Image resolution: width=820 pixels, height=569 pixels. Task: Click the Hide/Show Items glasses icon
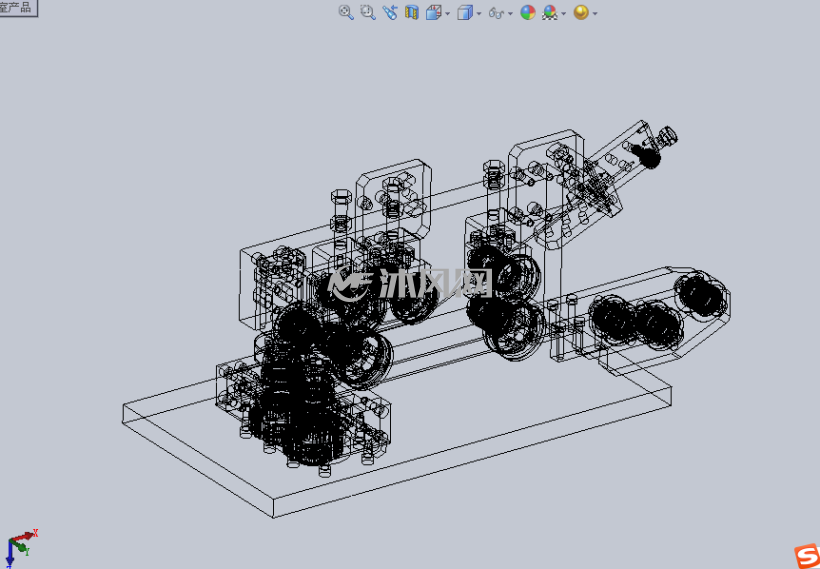coord(496,13)
